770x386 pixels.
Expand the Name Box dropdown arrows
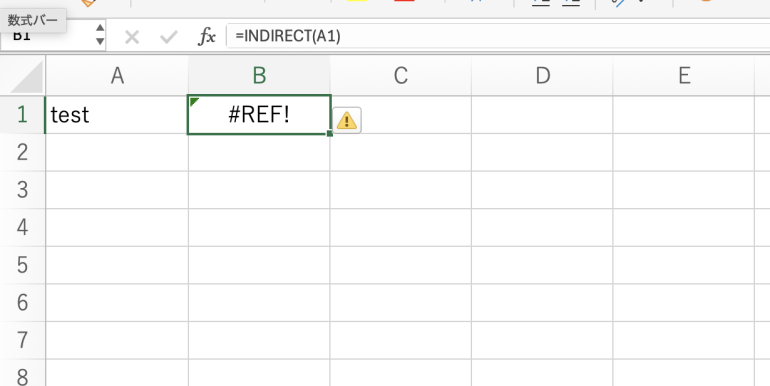click(x=100, y=34)
